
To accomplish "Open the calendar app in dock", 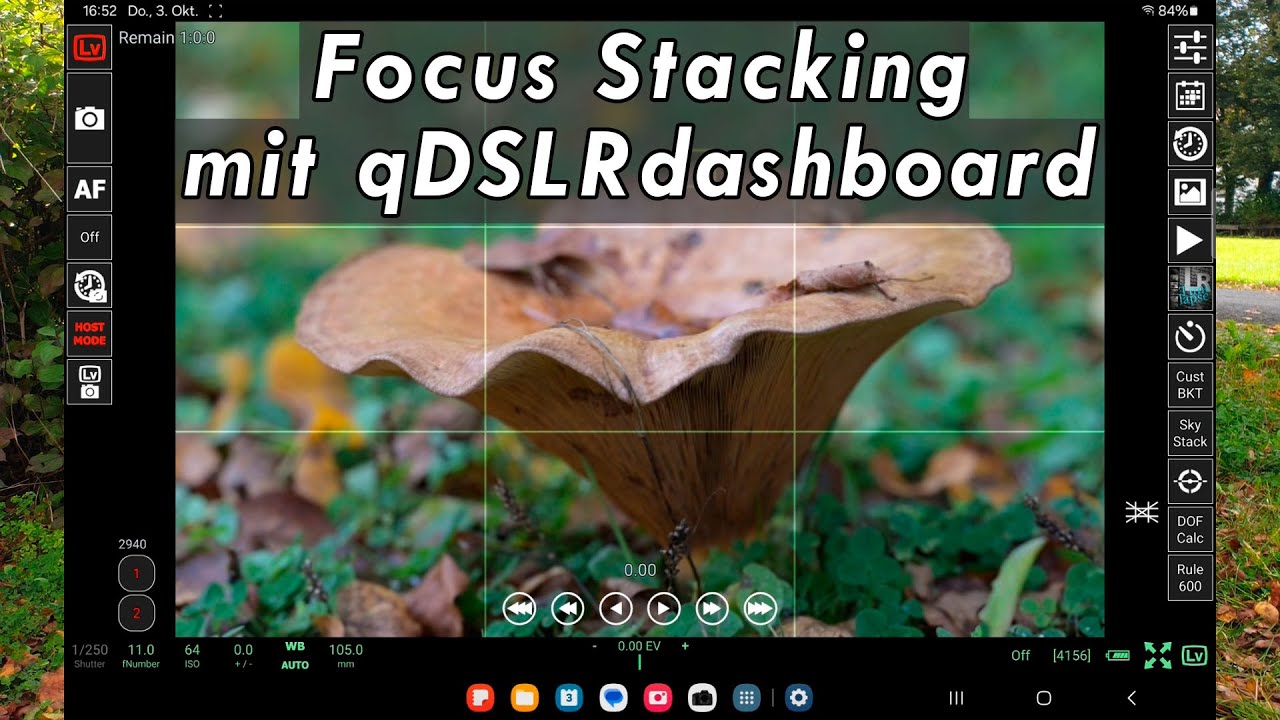I will coord(569,698).
